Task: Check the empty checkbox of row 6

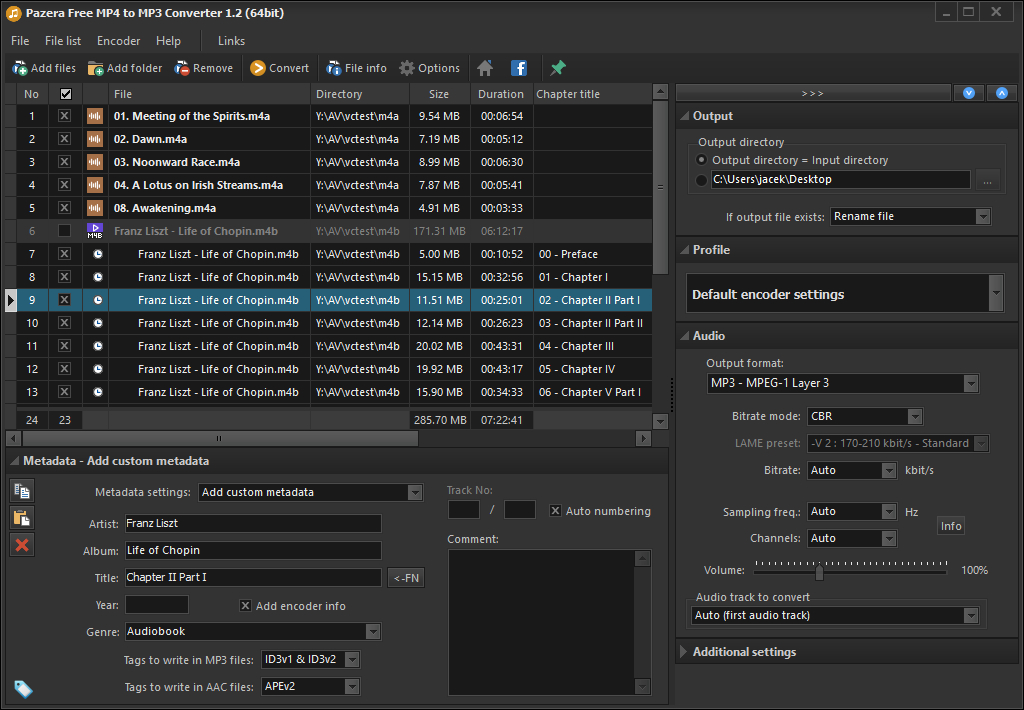Action: click(64, 231)
